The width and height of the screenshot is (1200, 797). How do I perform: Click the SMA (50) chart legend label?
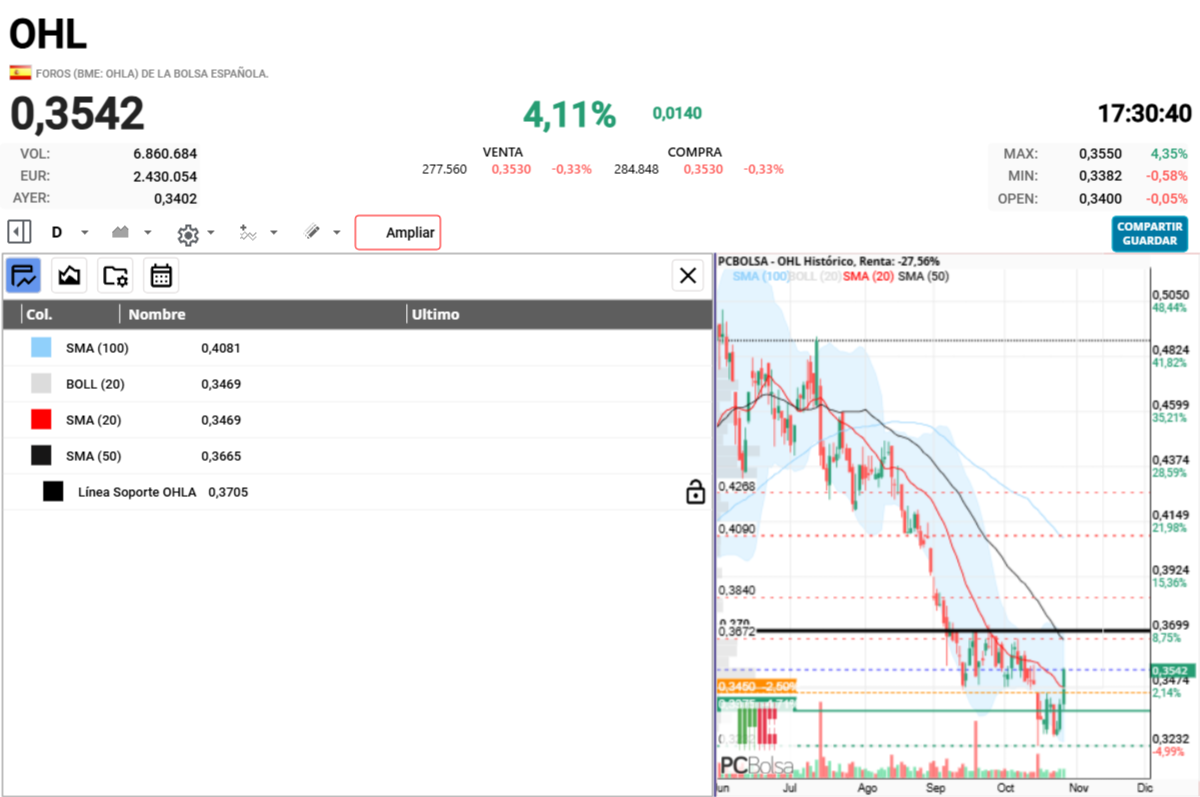pos(924,275)
